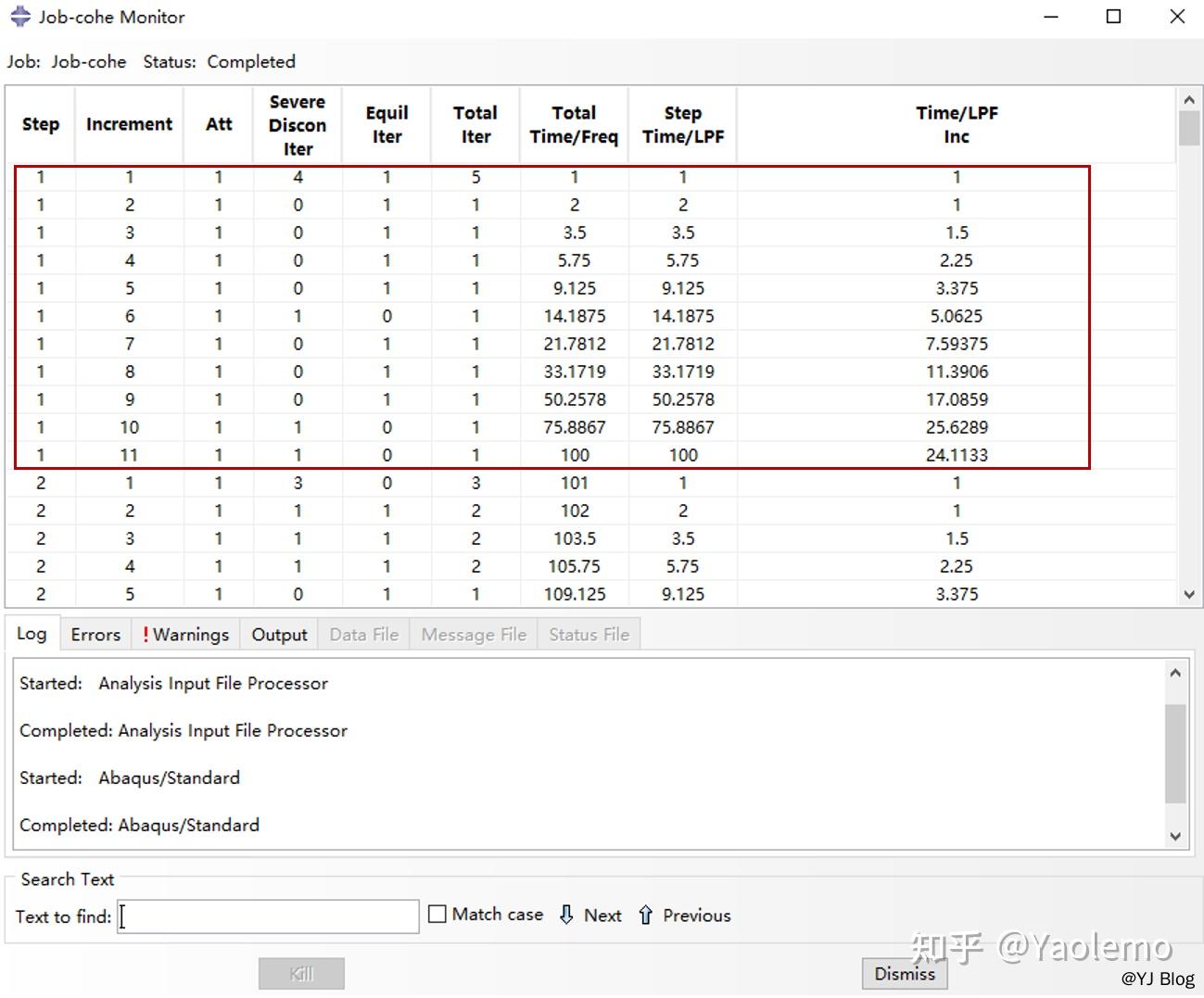1204x998 pixels.
Task: Click the Increment column header
Action: 129,124
